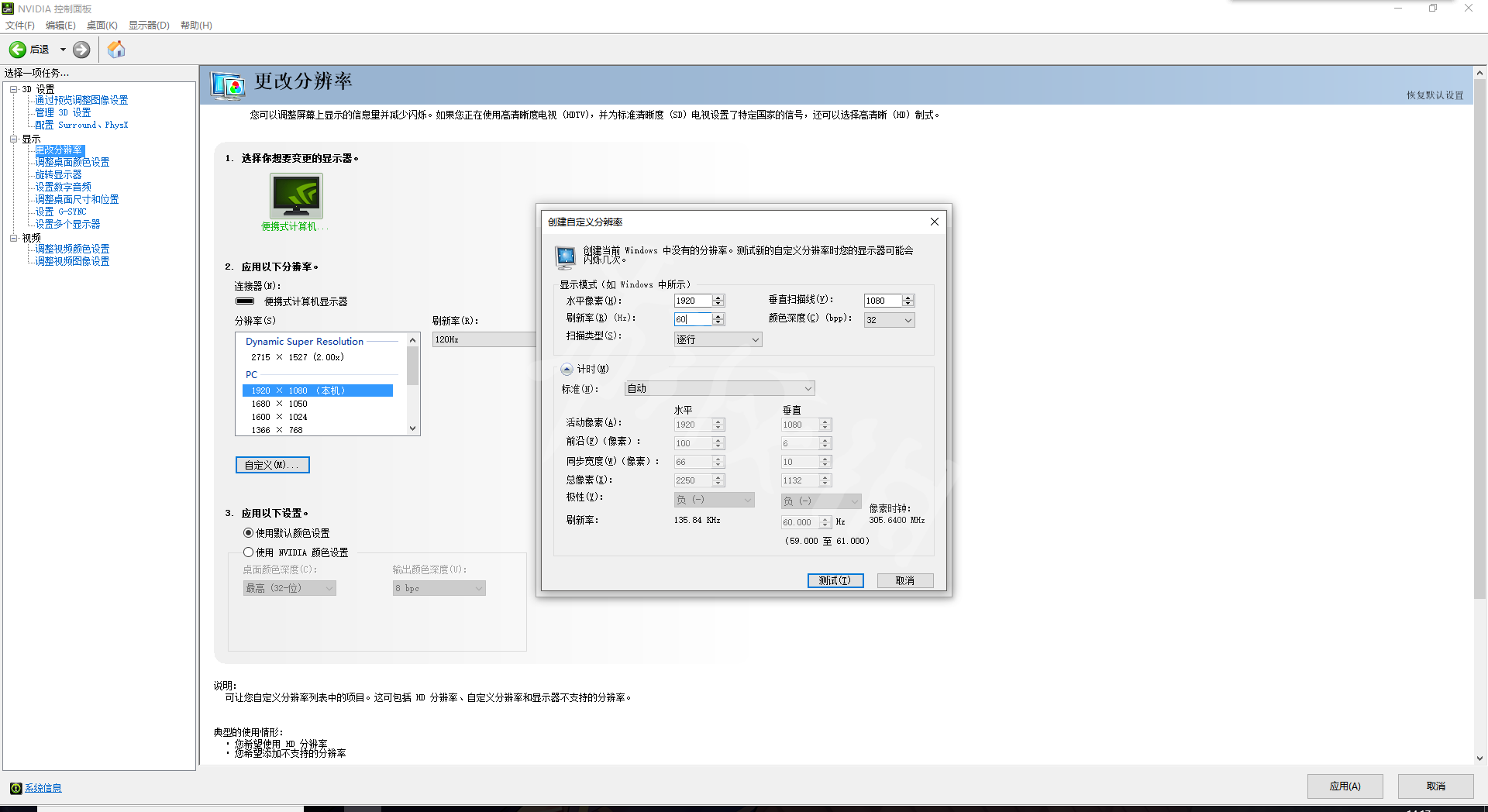Open 设置 G-SYNC in the tree
This screenshot has height=812, width=1488.
point(60,212)
